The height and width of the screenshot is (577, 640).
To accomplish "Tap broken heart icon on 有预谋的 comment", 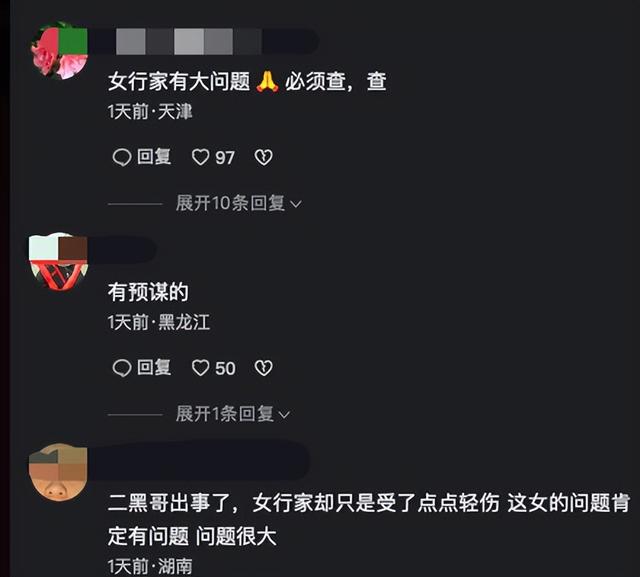I will (264, 368).
